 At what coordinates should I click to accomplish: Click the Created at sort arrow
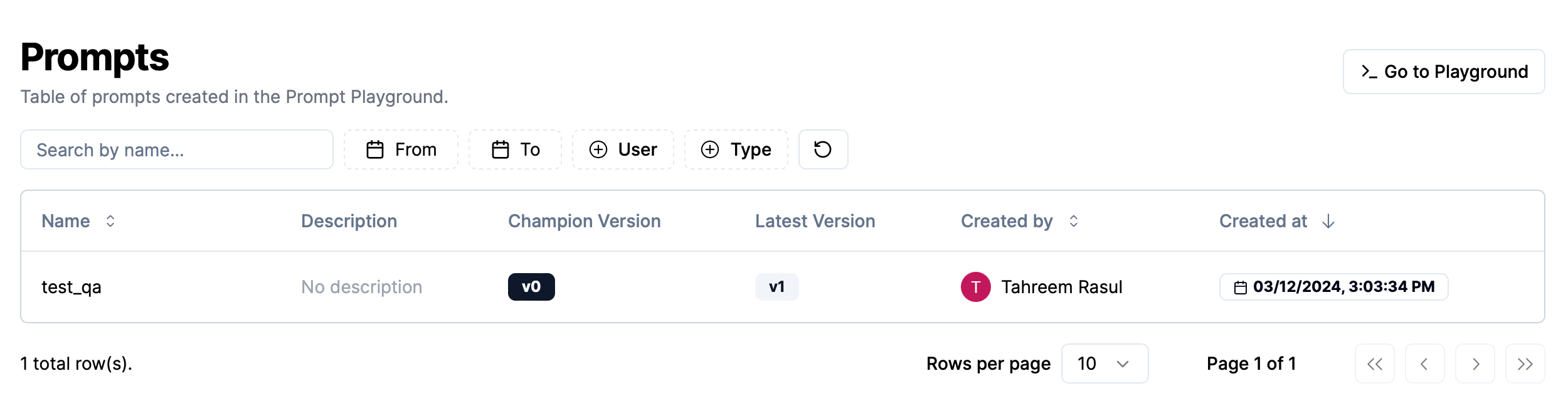(1328, 221)
